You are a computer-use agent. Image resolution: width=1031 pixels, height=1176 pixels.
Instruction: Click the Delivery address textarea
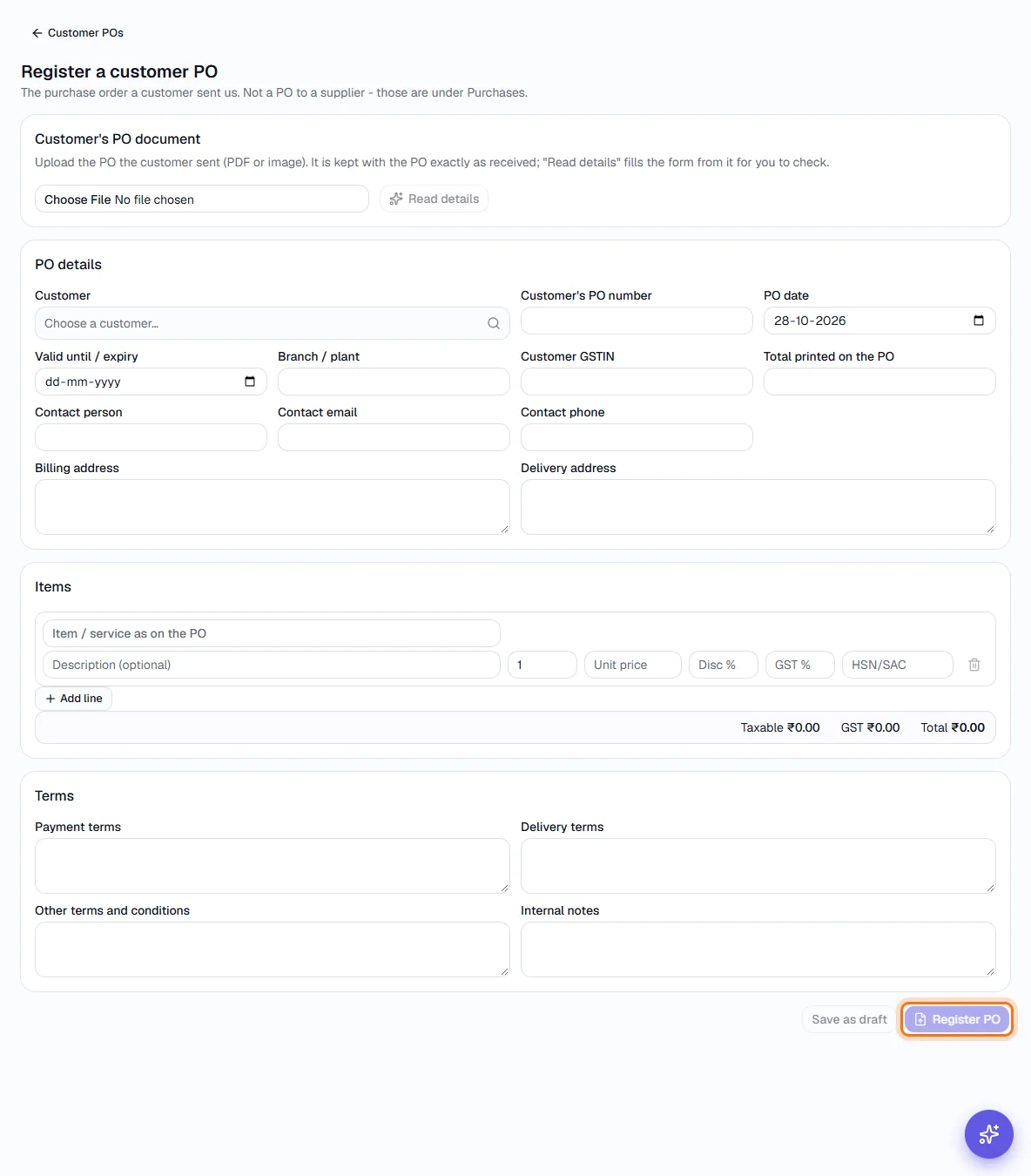point(758,507)
